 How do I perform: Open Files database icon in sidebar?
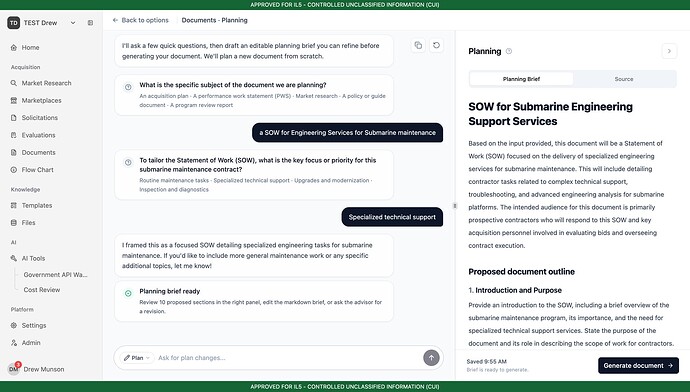click(14, 223)
